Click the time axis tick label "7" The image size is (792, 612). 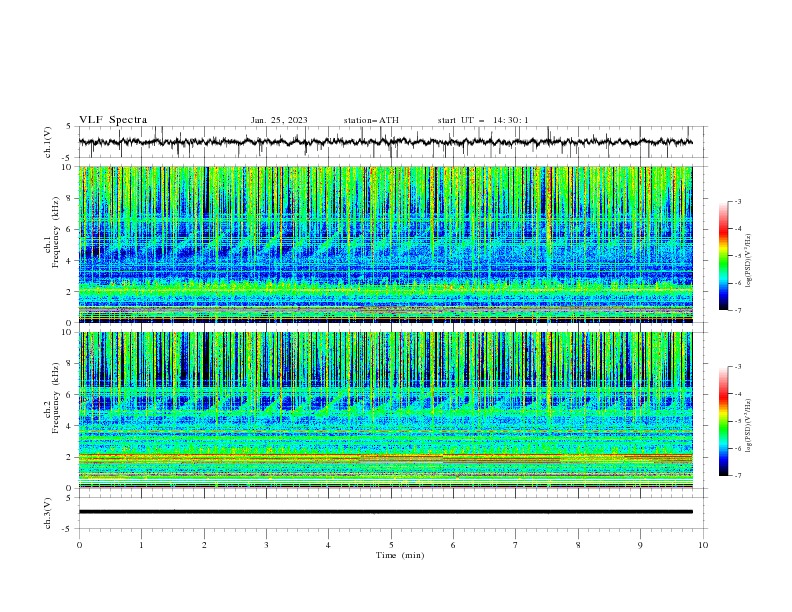point(516,545)
